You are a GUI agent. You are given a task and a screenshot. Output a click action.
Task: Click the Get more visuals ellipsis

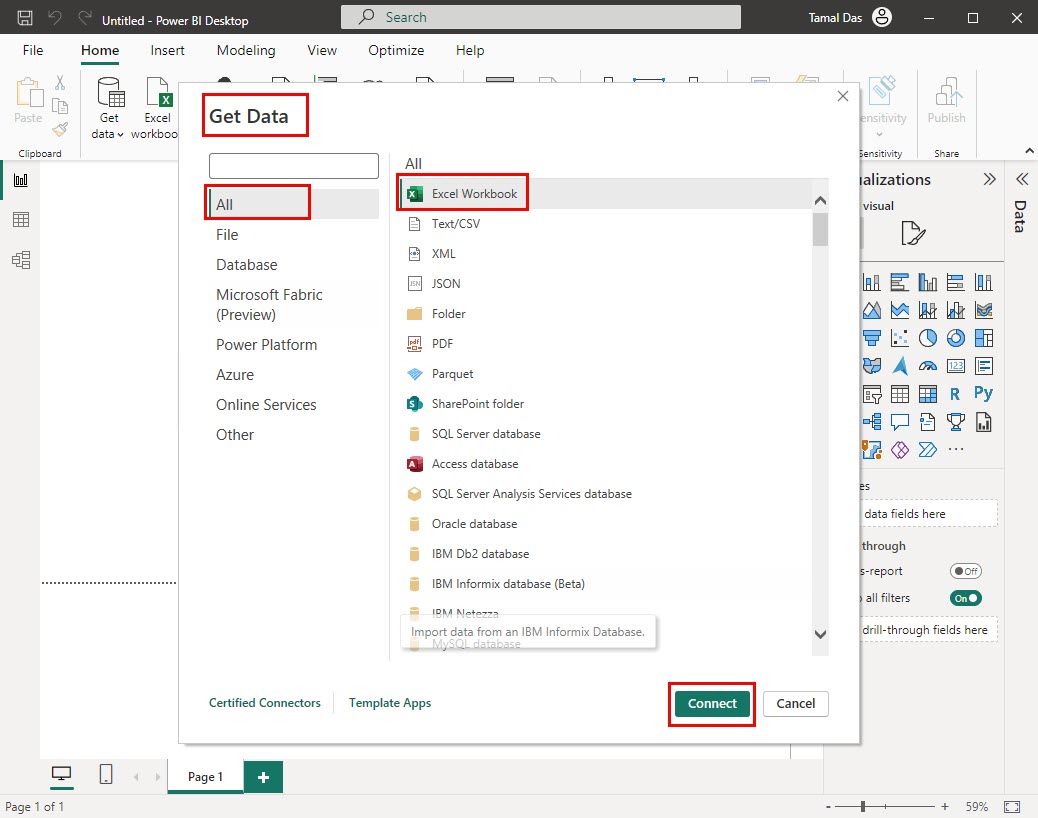[955, 449]
